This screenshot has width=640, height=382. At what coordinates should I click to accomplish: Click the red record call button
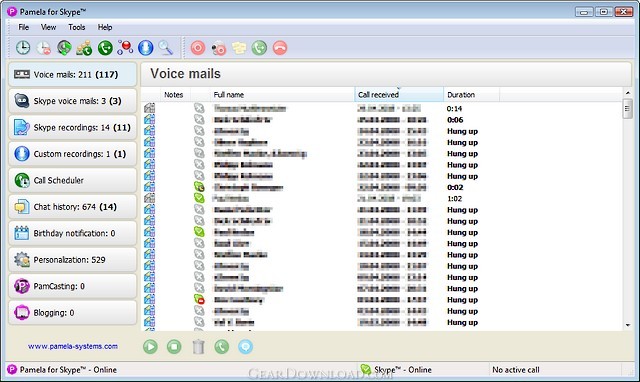(198, 48)
